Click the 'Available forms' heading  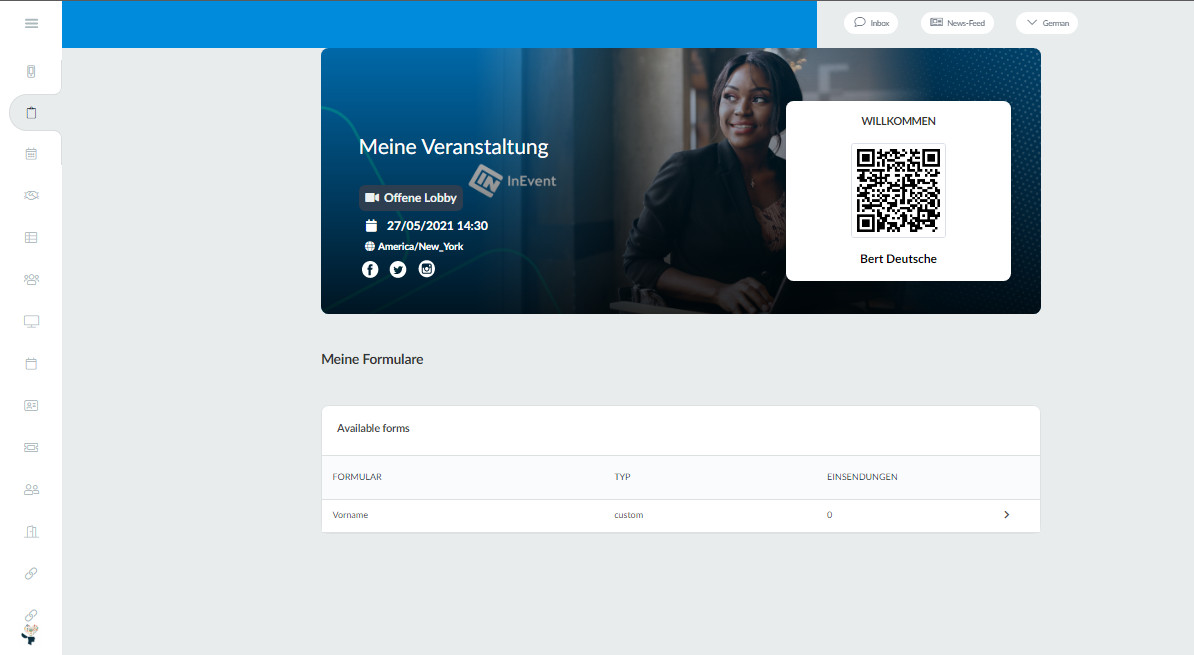click(x=373, y=428)
